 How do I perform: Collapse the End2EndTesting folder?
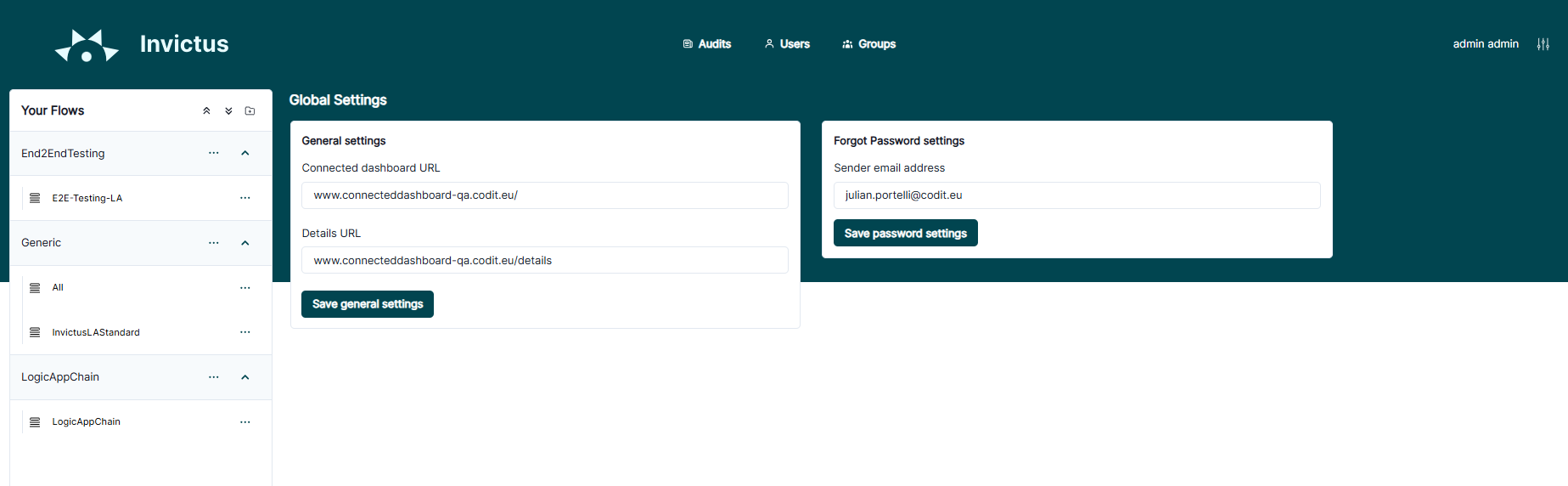click(x=245, y=154)
